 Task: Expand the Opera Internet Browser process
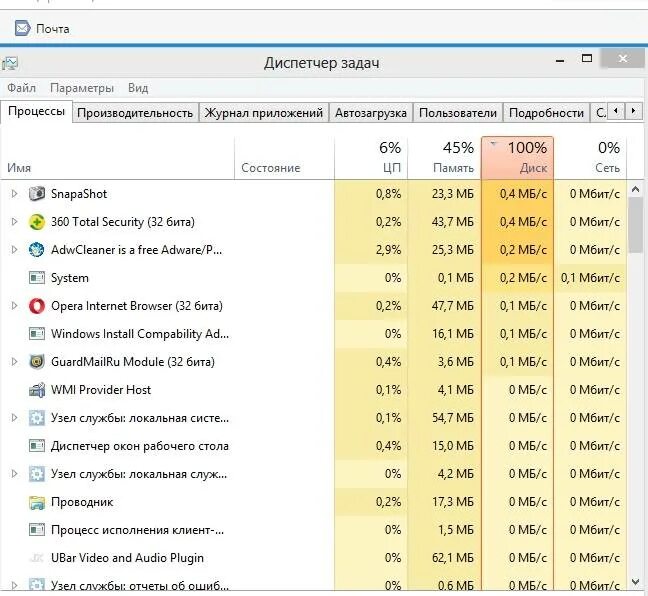[x=14, y=306]
